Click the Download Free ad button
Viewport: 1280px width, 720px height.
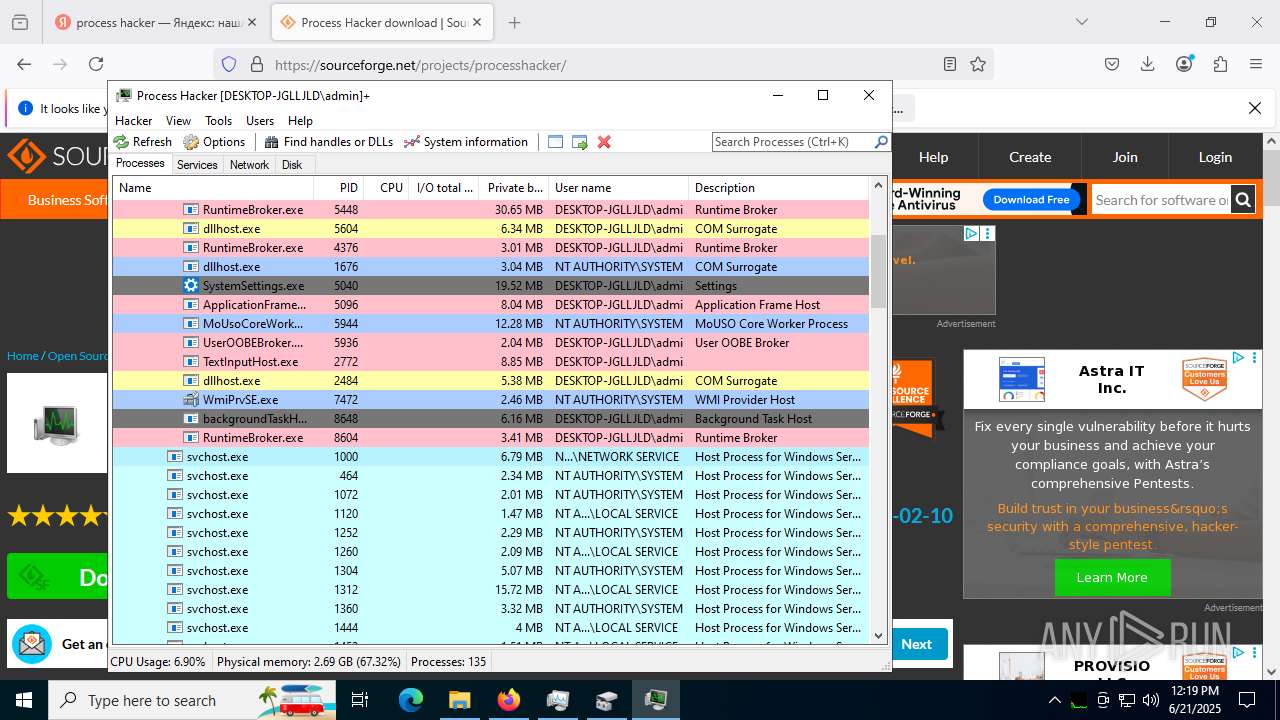click(x=1031, y=200)
